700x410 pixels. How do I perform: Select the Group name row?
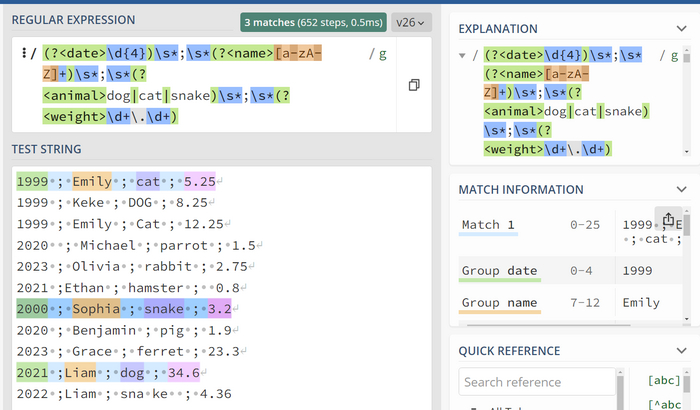(x=499, y=303)
